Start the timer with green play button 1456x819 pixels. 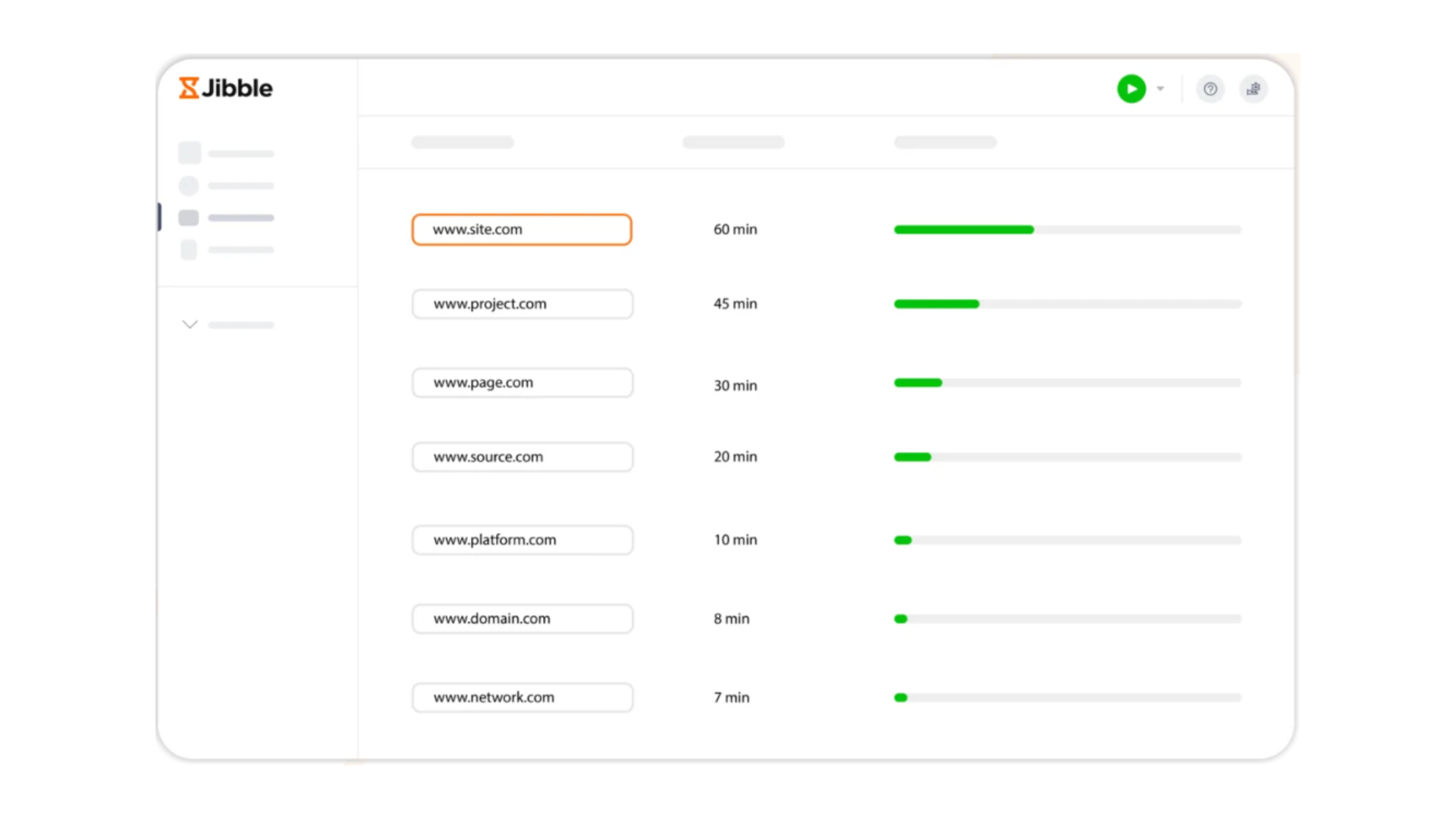coord(1131,89)
